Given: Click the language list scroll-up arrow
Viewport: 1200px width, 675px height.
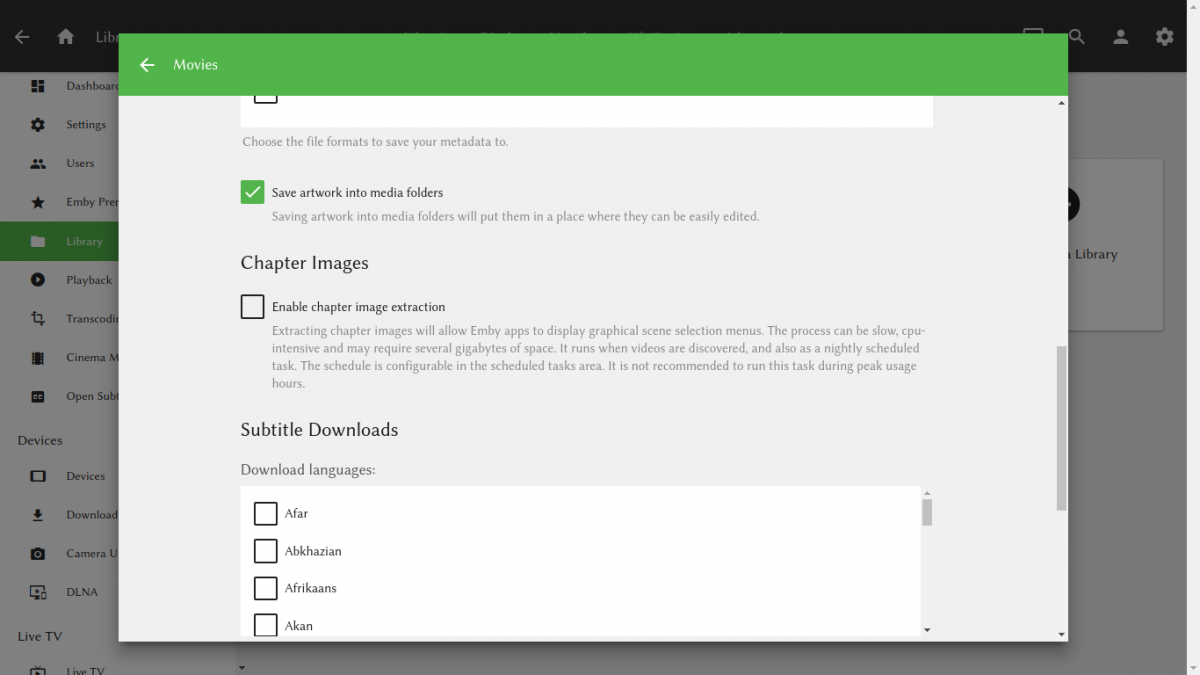Looking at the screenshot, I should 927,493.
